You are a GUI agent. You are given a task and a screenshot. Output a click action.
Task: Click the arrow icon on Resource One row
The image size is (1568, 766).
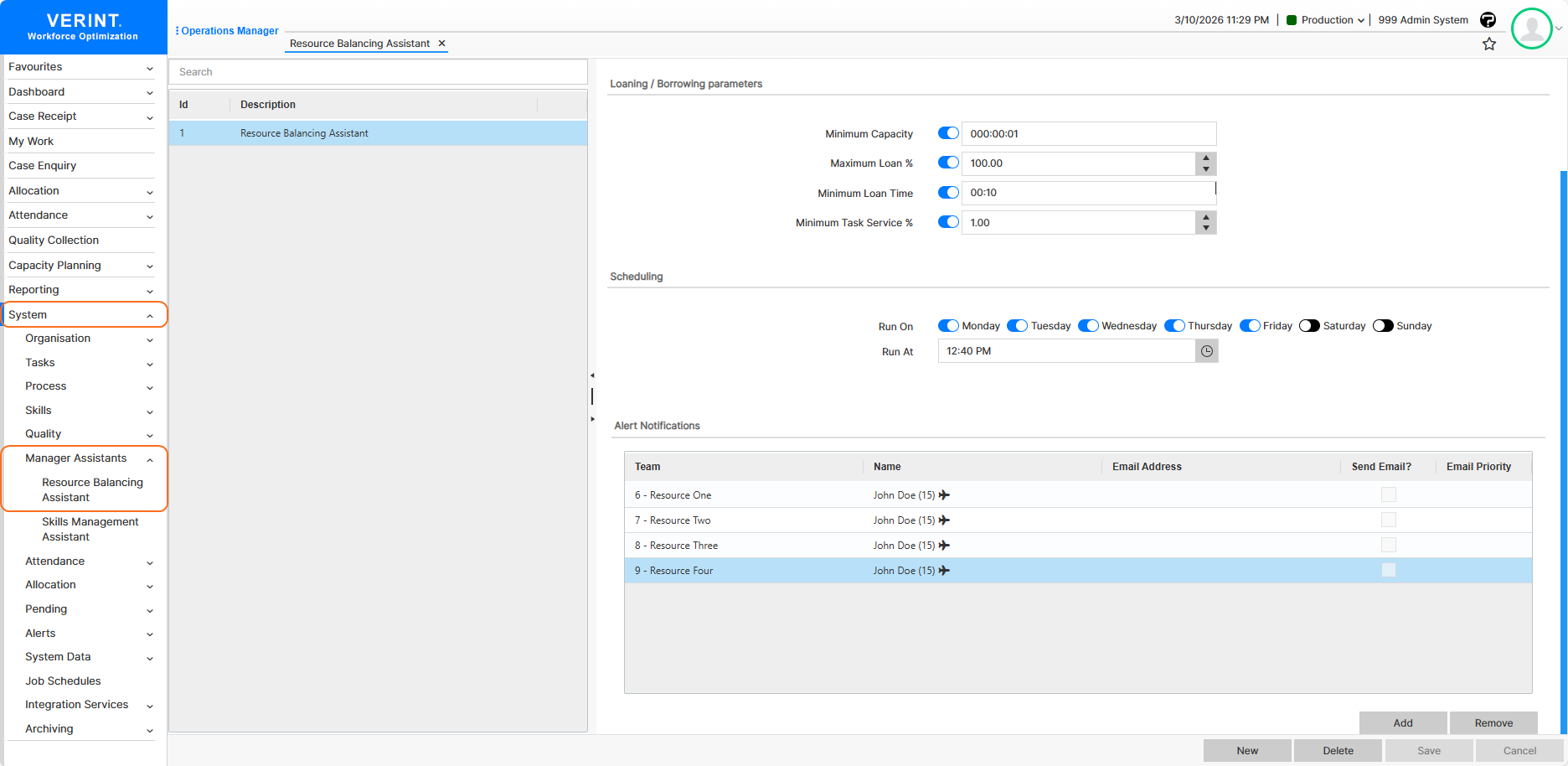point(944,495)
